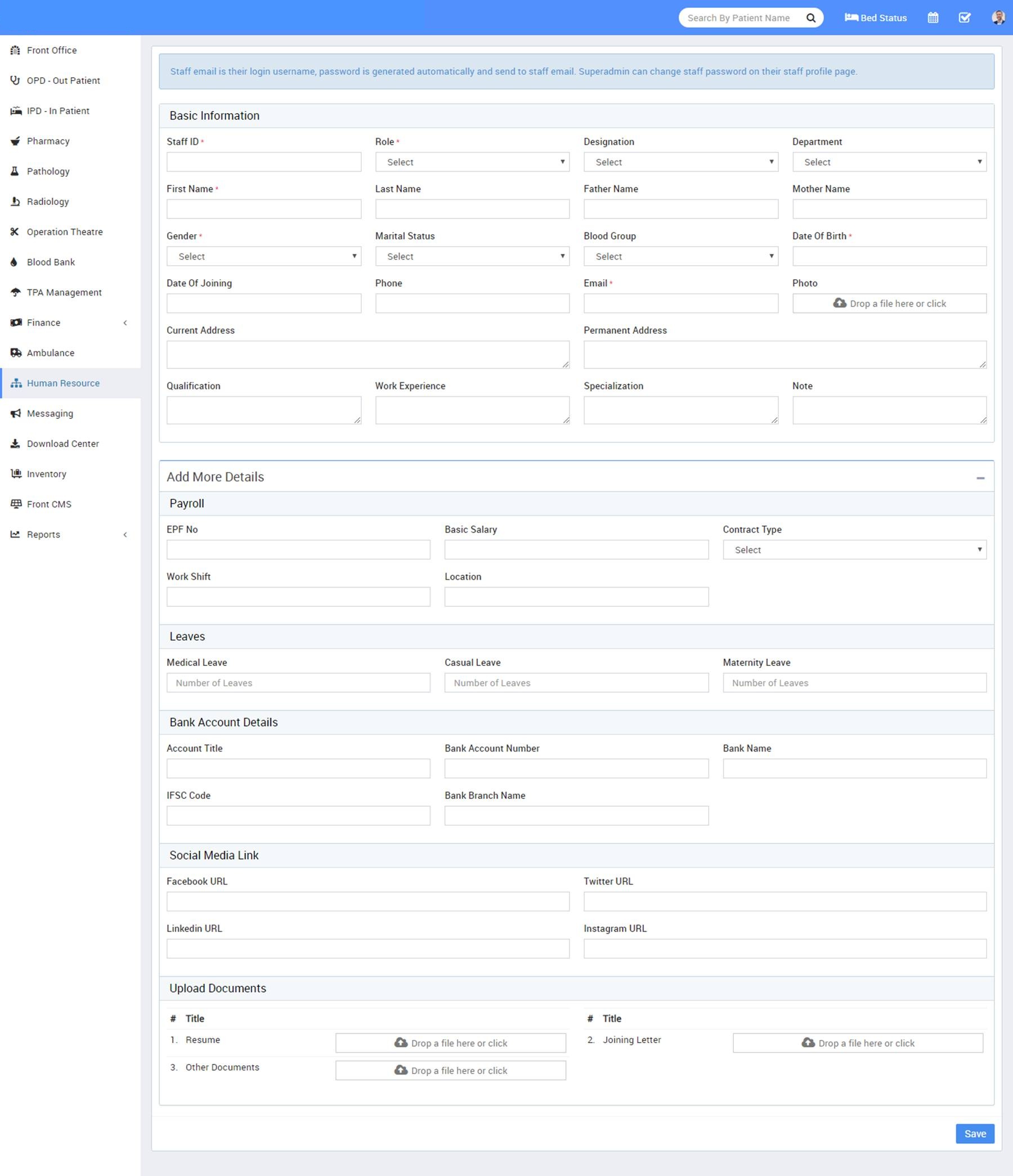Screen dimensions: 1013x1176
Task: Click the Staff ID input field
Action: [263, 162]
